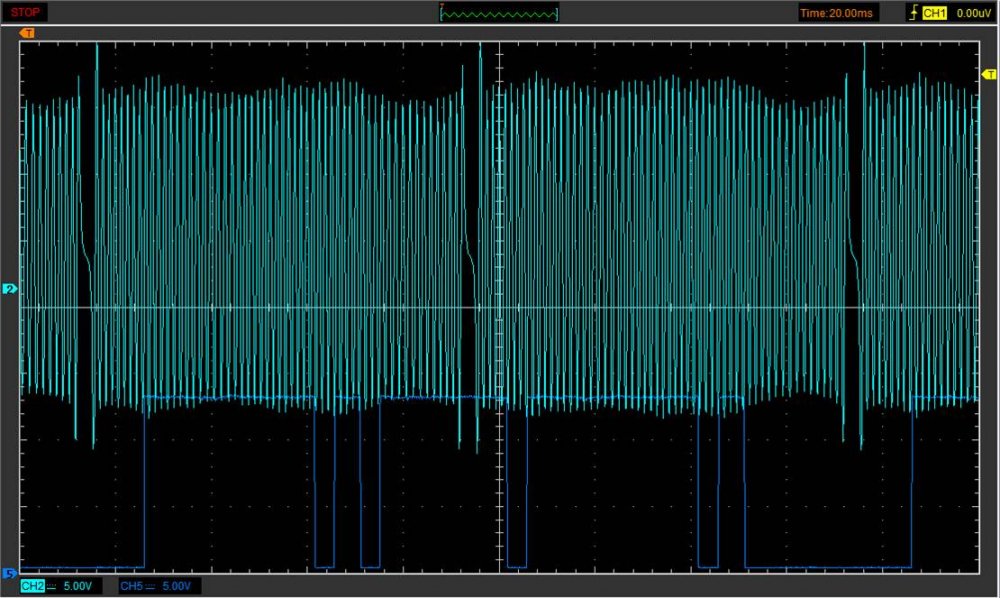Viewport: 1000px width, 598px height.
Task: Click the orange horizontal trigger position marker
Action: 26,33
